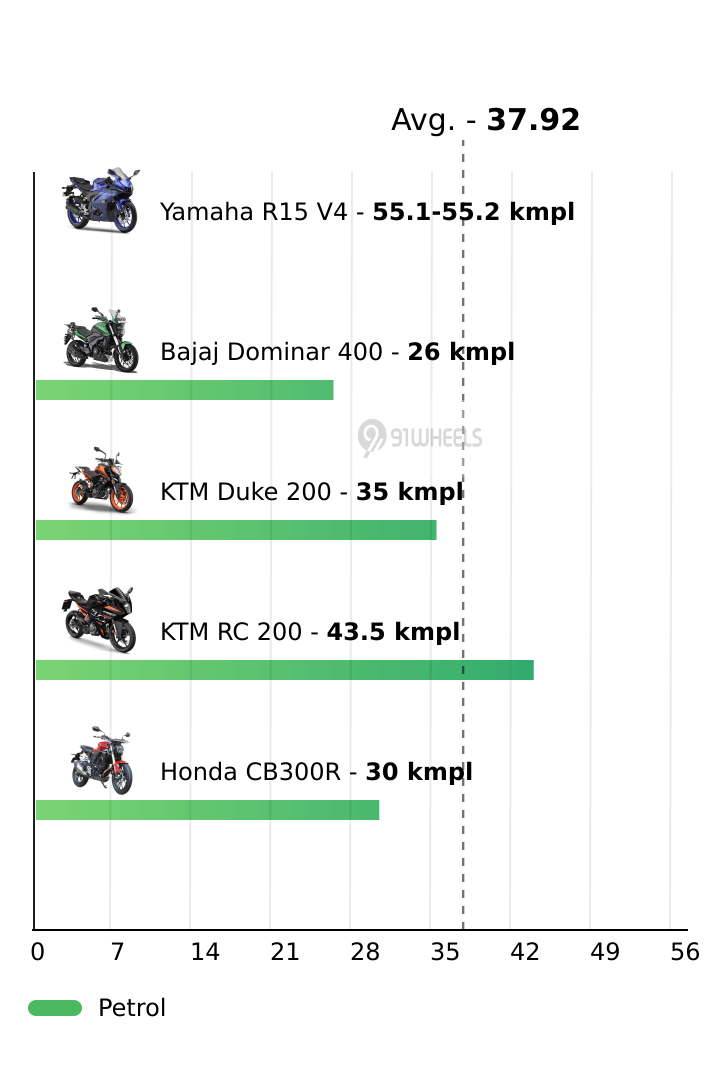Click the 0 tick on the x-axis

[38, 953]
